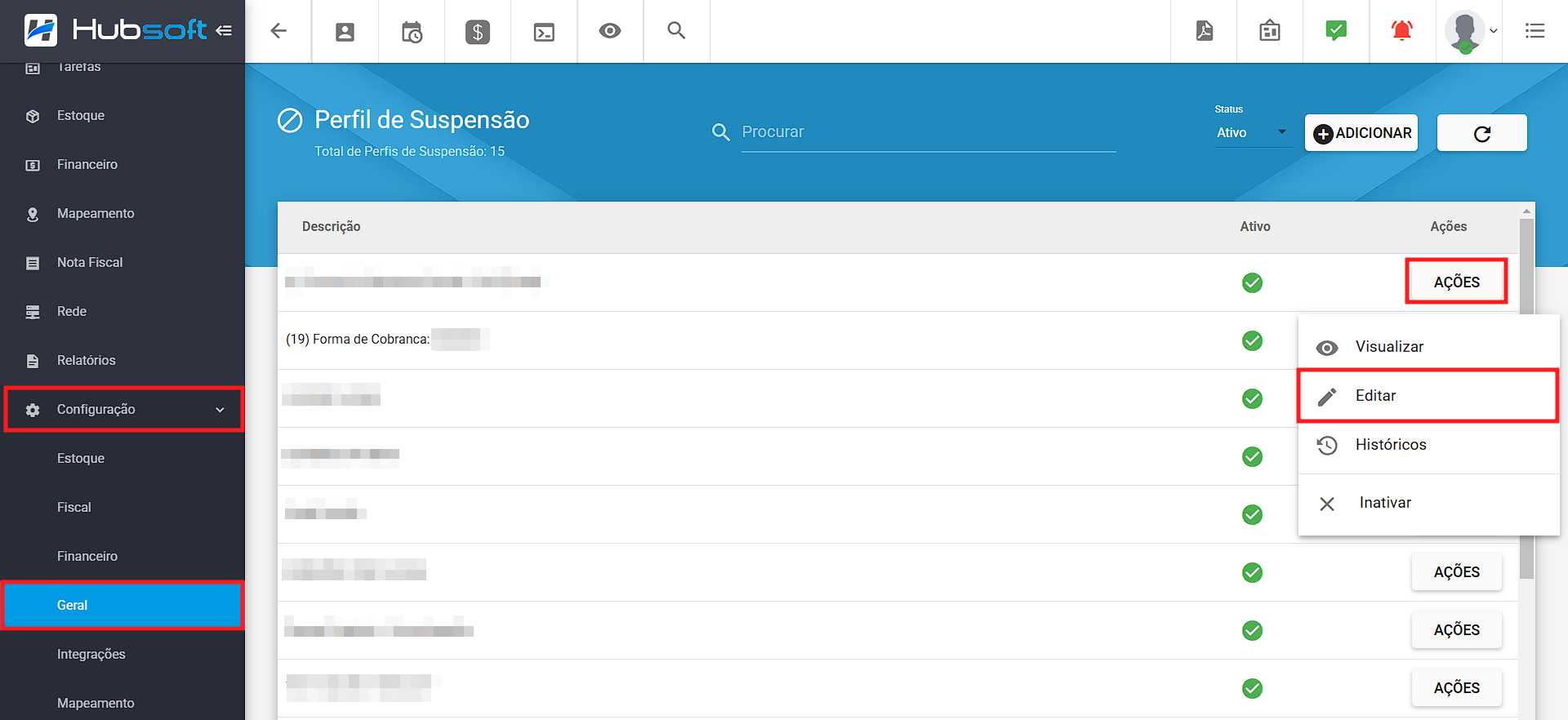Open the dollar sign financial icon
Image resolution: width=1568 pixels, height=720 pixels.
coord(478,32)
